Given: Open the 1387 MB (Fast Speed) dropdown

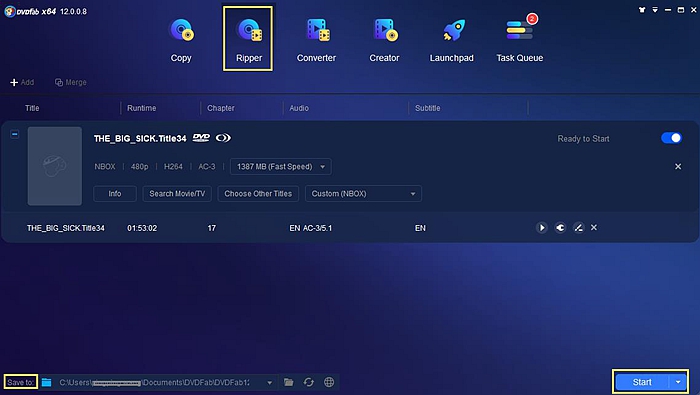Looking at the screenshot, I should pyautogui.click(x=281, y=166).
